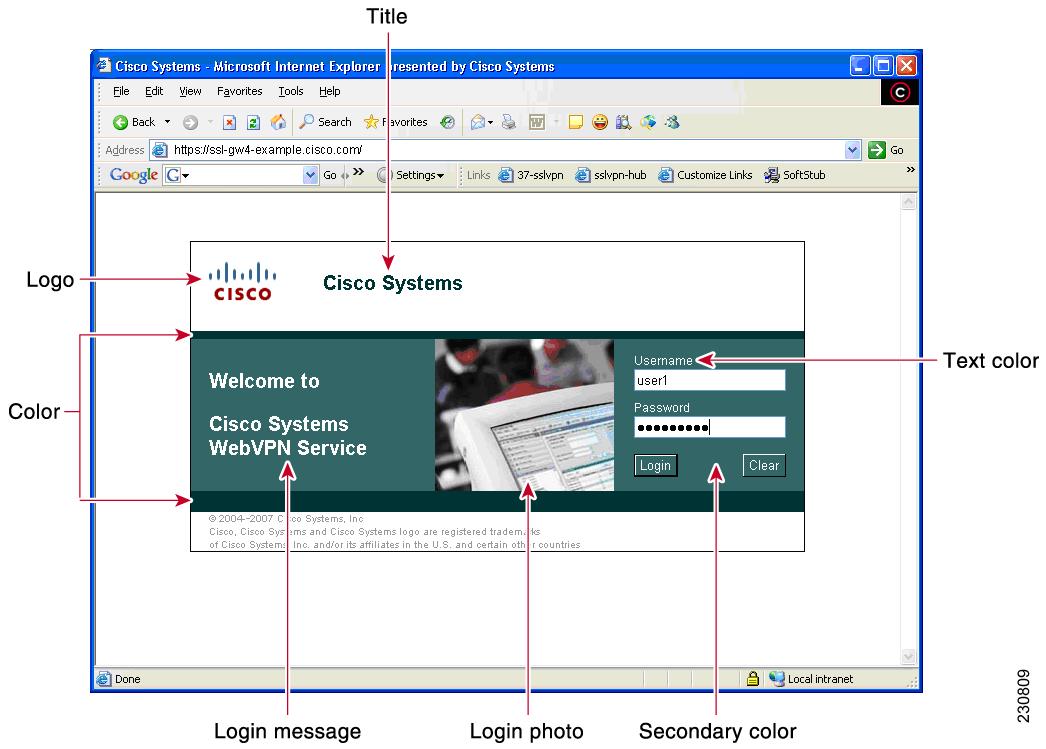Open the Favorites star icon
The height and width of the screenshot is (749, 1046).
point(371,121)
